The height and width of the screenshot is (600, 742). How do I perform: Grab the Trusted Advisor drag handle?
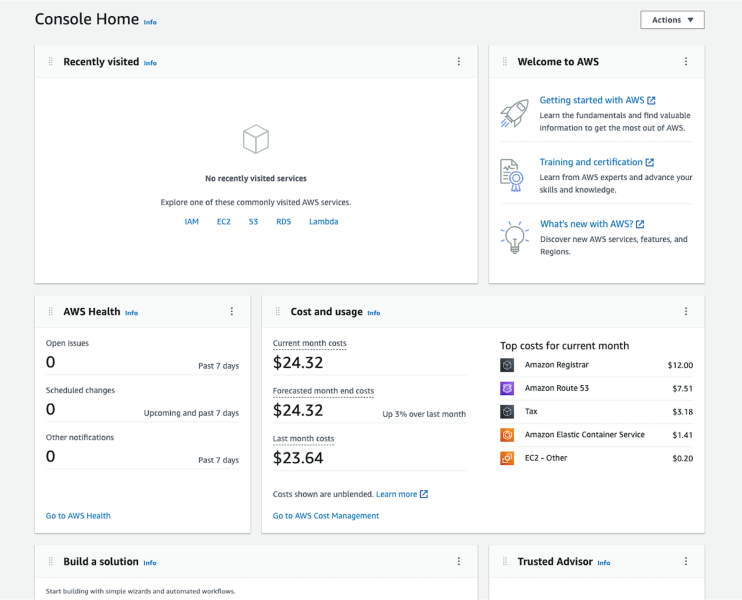click(505, 561)
